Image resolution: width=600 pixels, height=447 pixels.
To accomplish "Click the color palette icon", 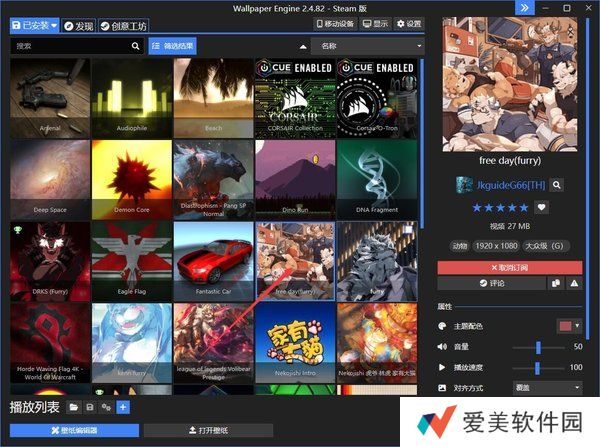I will [x=442, y=326].
